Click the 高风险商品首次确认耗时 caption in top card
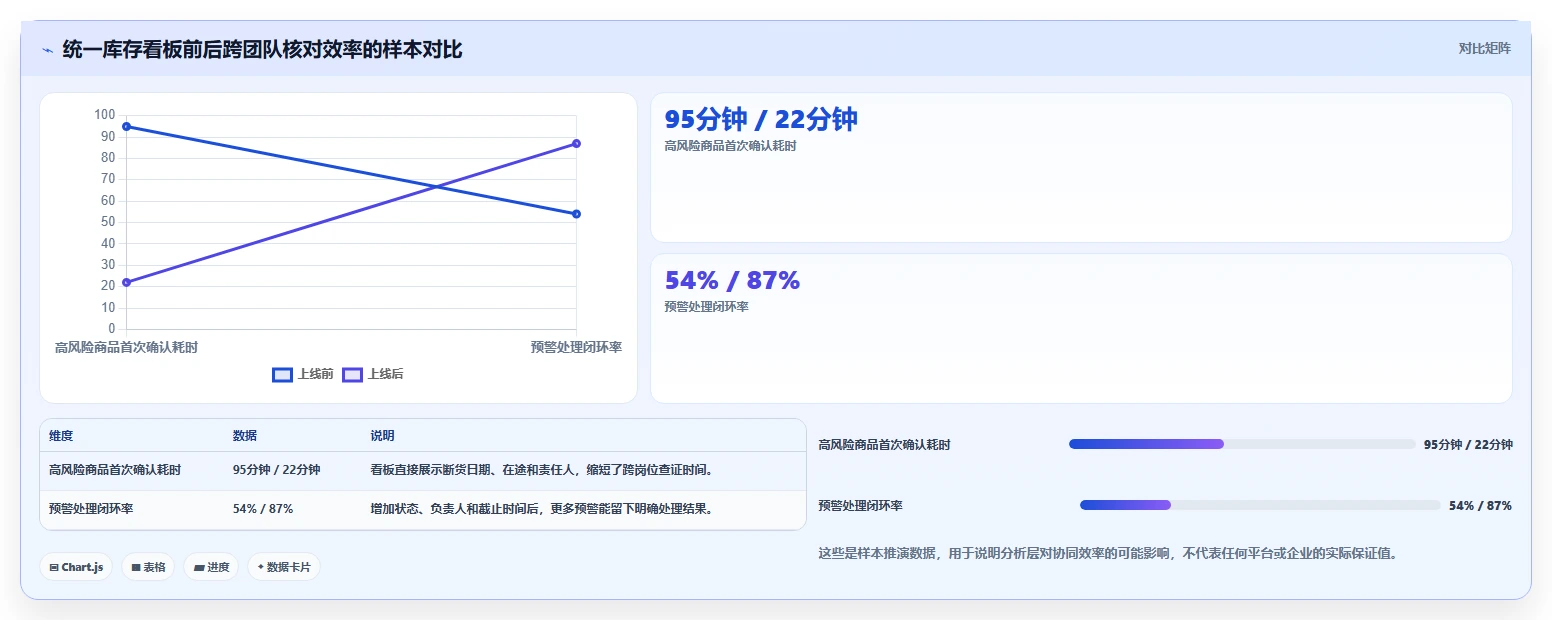Viewport: 1552px width, 620px height. 730,146
